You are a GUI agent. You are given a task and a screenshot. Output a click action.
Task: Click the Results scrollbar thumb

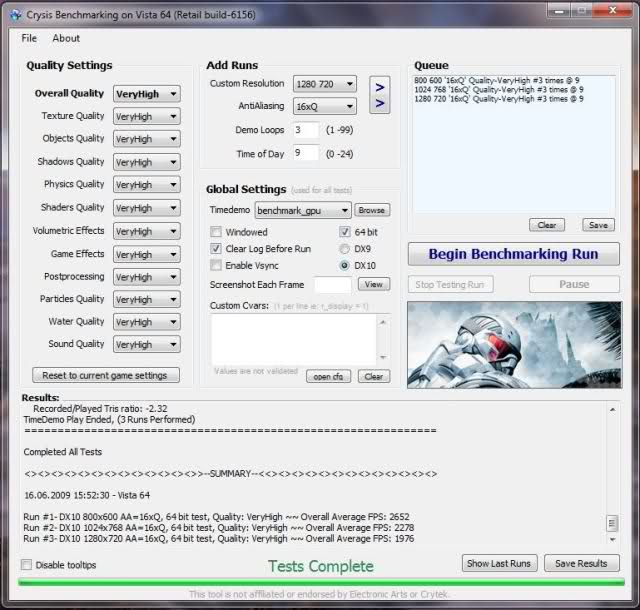tap(612, 523)
